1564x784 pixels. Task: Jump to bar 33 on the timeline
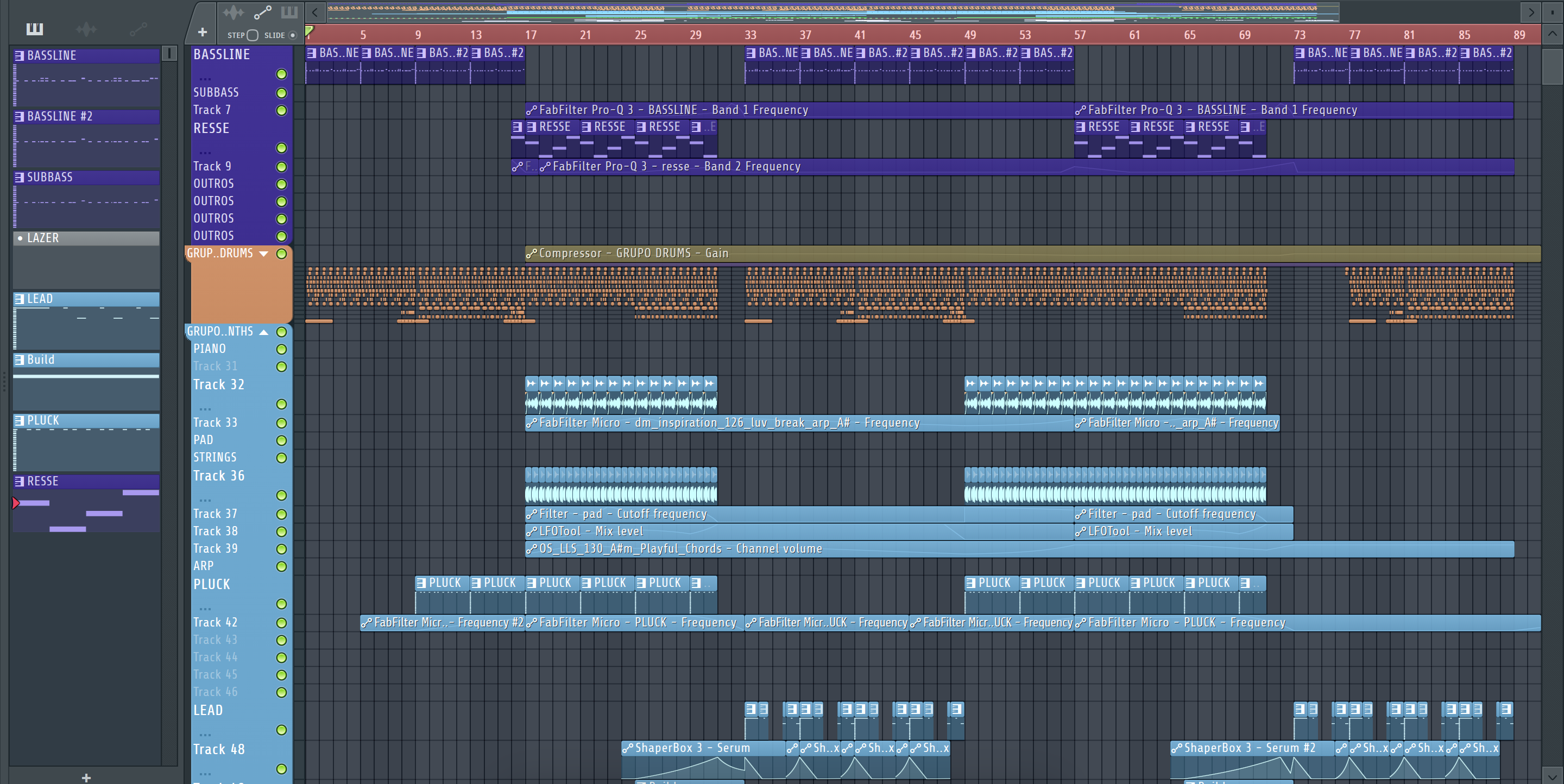(x=751, y=35)
